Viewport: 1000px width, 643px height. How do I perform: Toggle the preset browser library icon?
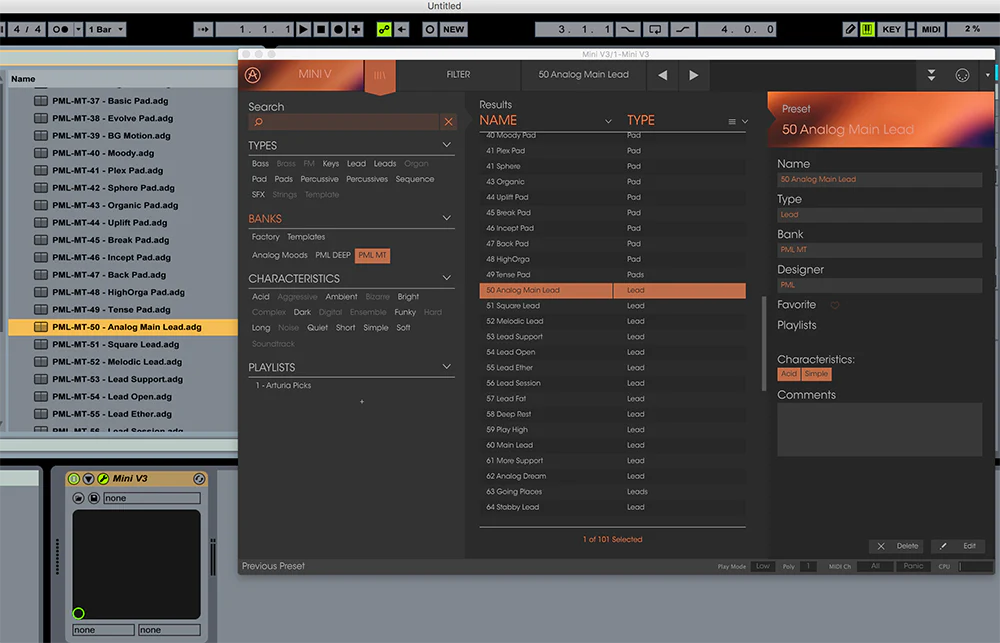point(379,76)
